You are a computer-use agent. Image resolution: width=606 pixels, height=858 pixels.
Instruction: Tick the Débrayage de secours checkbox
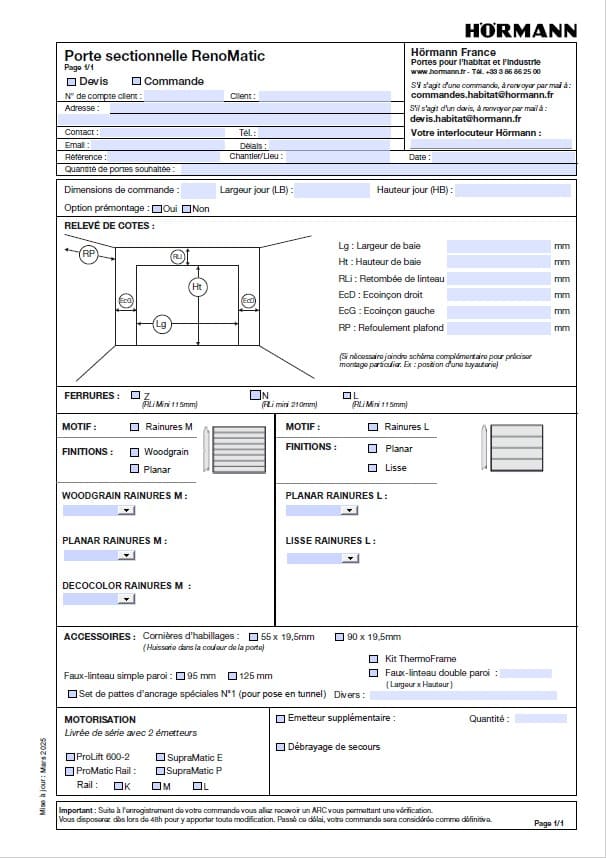[x=279, y=746]
